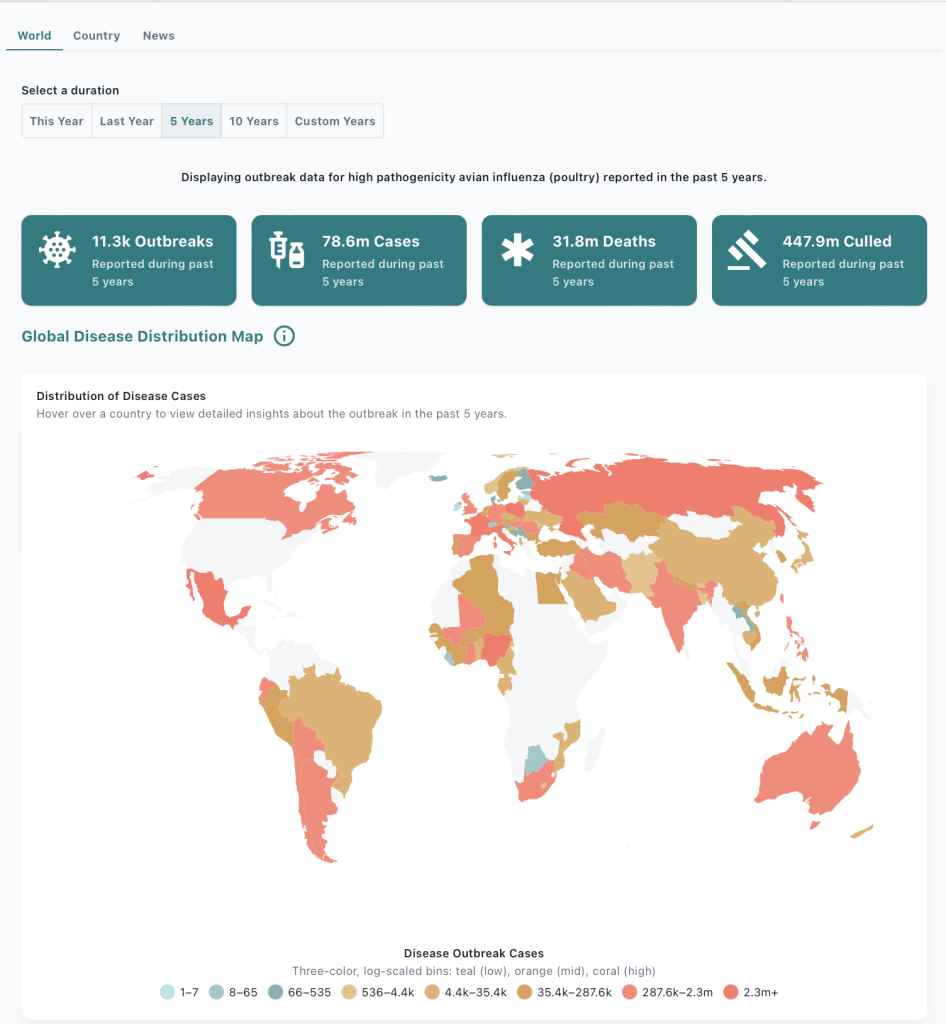Image resolution: width=946 pixels, height=1024 pixels.
Task: Switch to the Country tab
Action: (x=97, y=36)
